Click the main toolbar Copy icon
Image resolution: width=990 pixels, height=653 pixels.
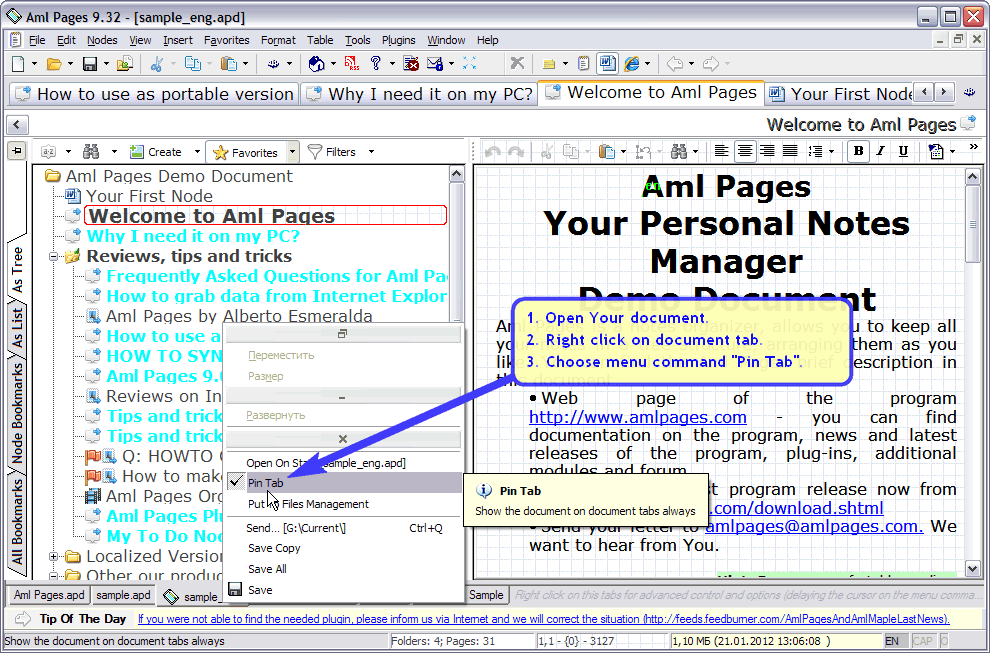(192, 63)
